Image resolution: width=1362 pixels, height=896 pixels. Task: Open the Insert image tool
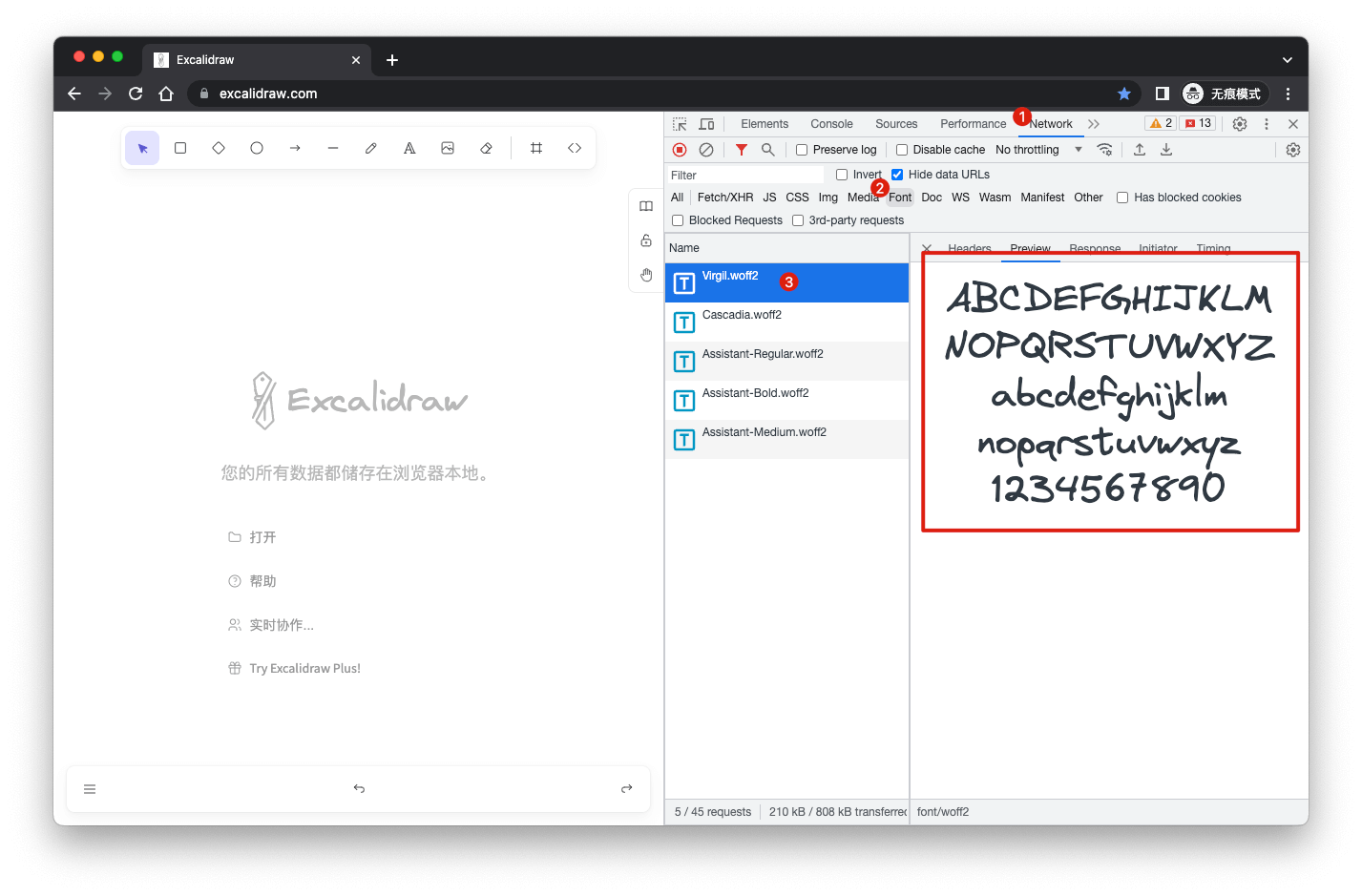(x=448, y=148)
